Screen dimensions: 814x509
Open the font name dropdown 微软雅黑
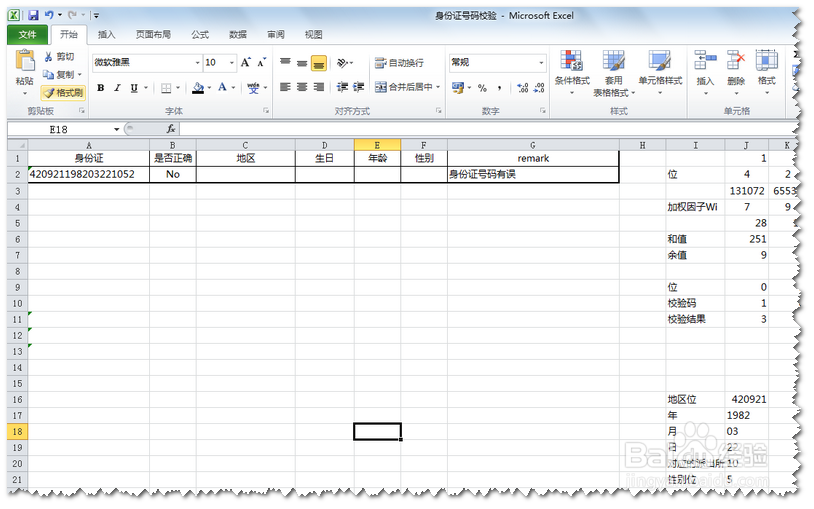point(197,62)
